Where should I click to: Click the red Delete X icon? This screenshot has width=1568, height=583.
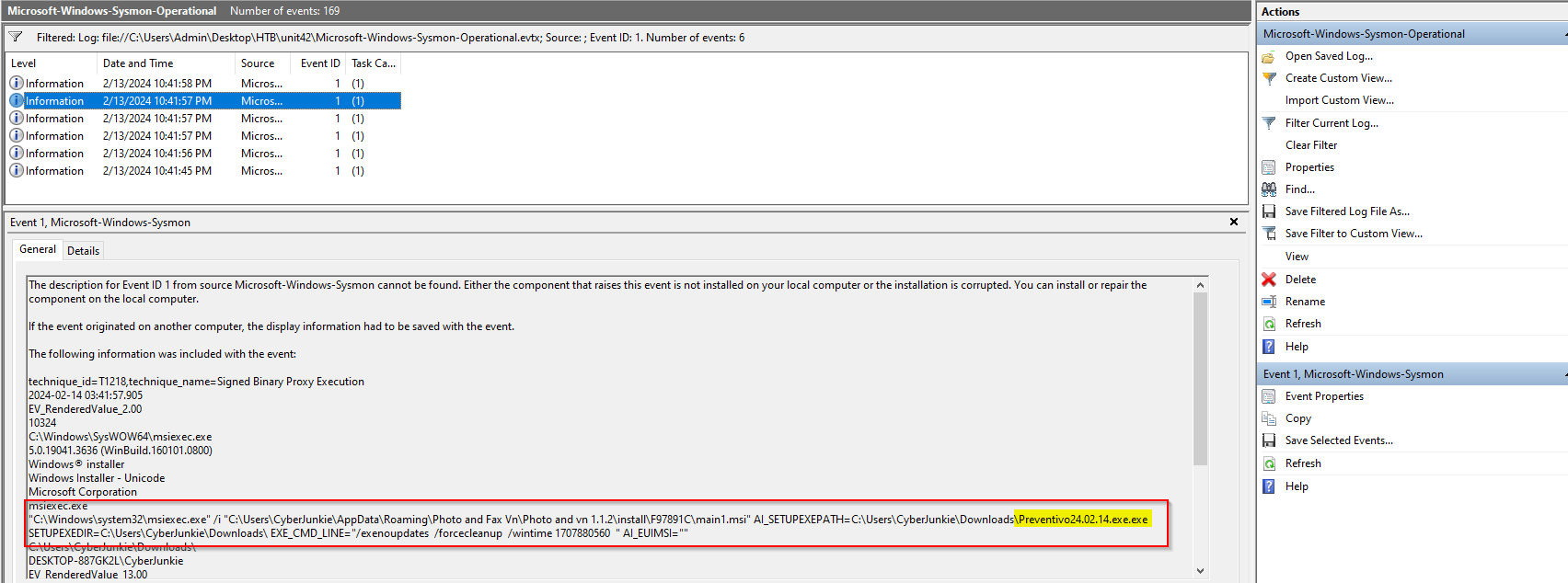[1269, 280]
